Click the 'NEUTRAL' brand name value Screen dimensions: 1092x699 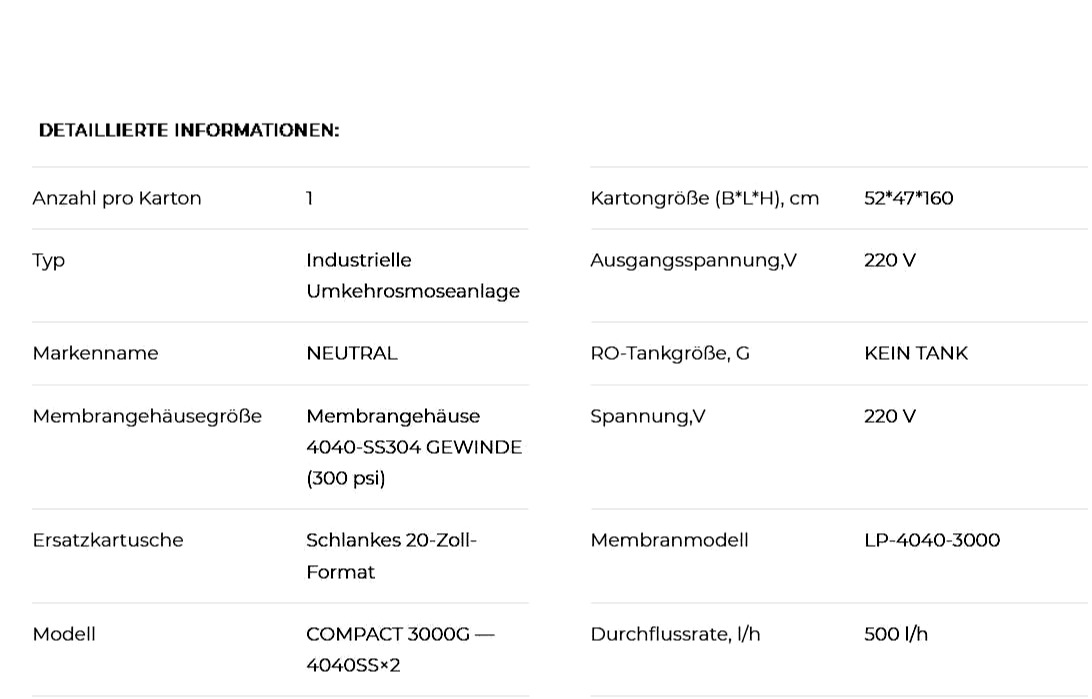[352, 354]
